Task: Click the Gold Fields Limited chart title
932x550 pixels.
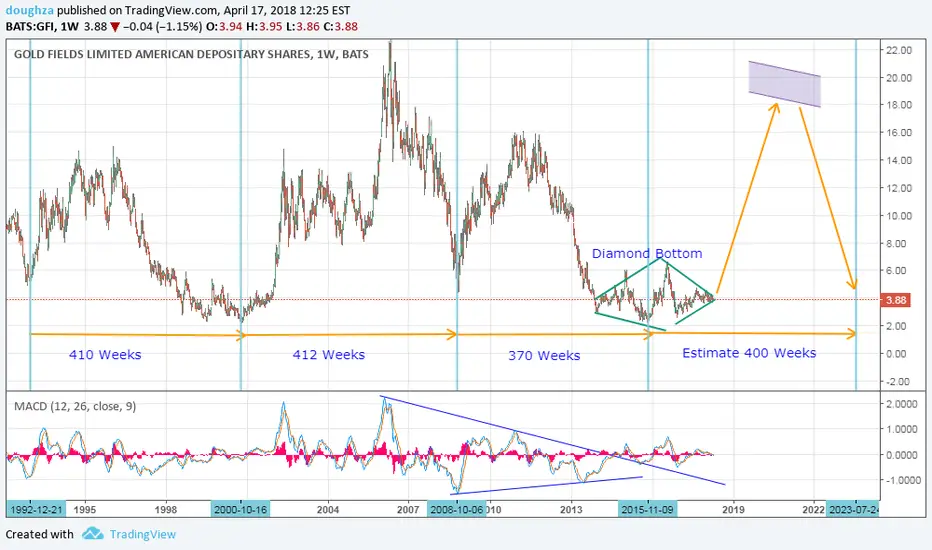Action: coord(191,54)
